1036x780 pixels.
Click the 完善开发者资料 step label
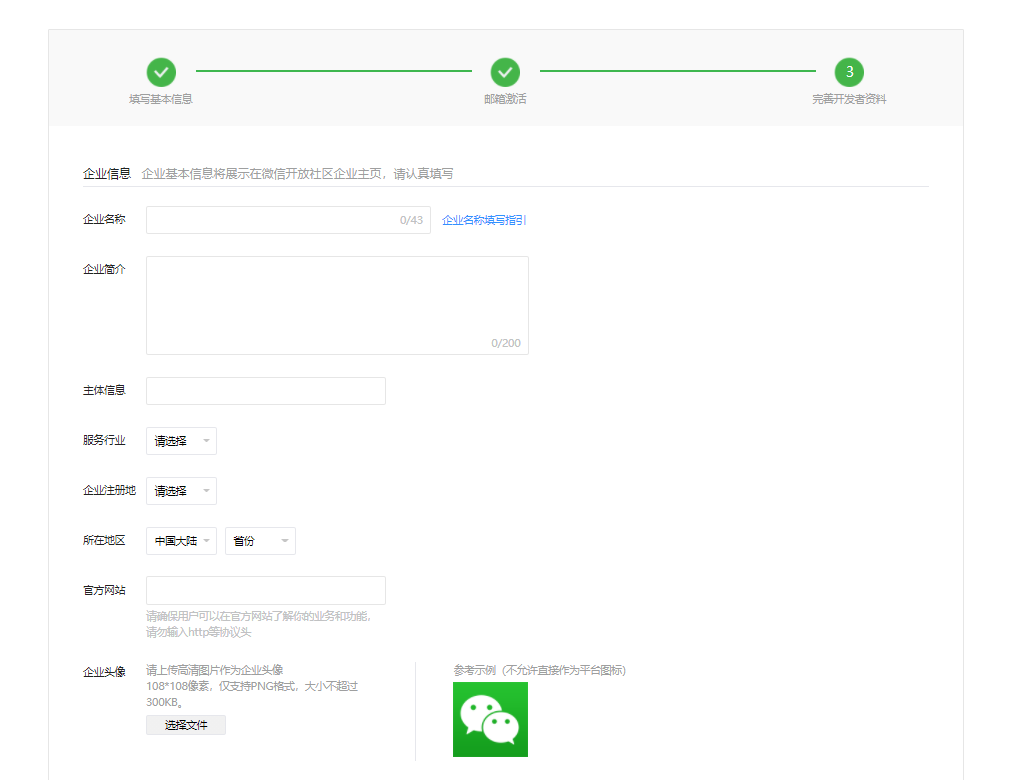(x=849, y=99)
